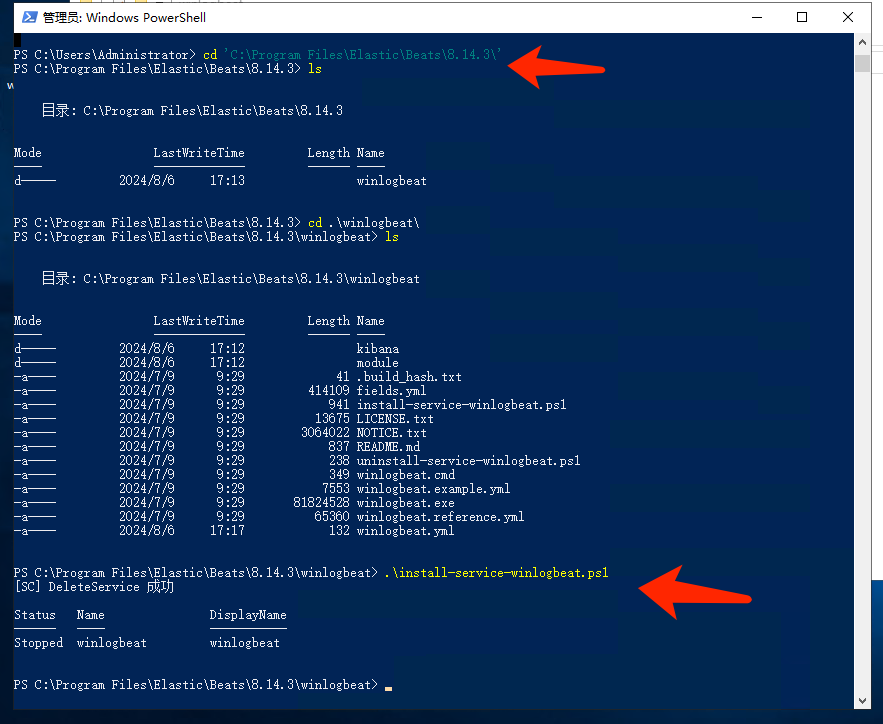Click the winlogbeat.exe entry in listing
Screen dimensions: 883x724
pos(405,503)
